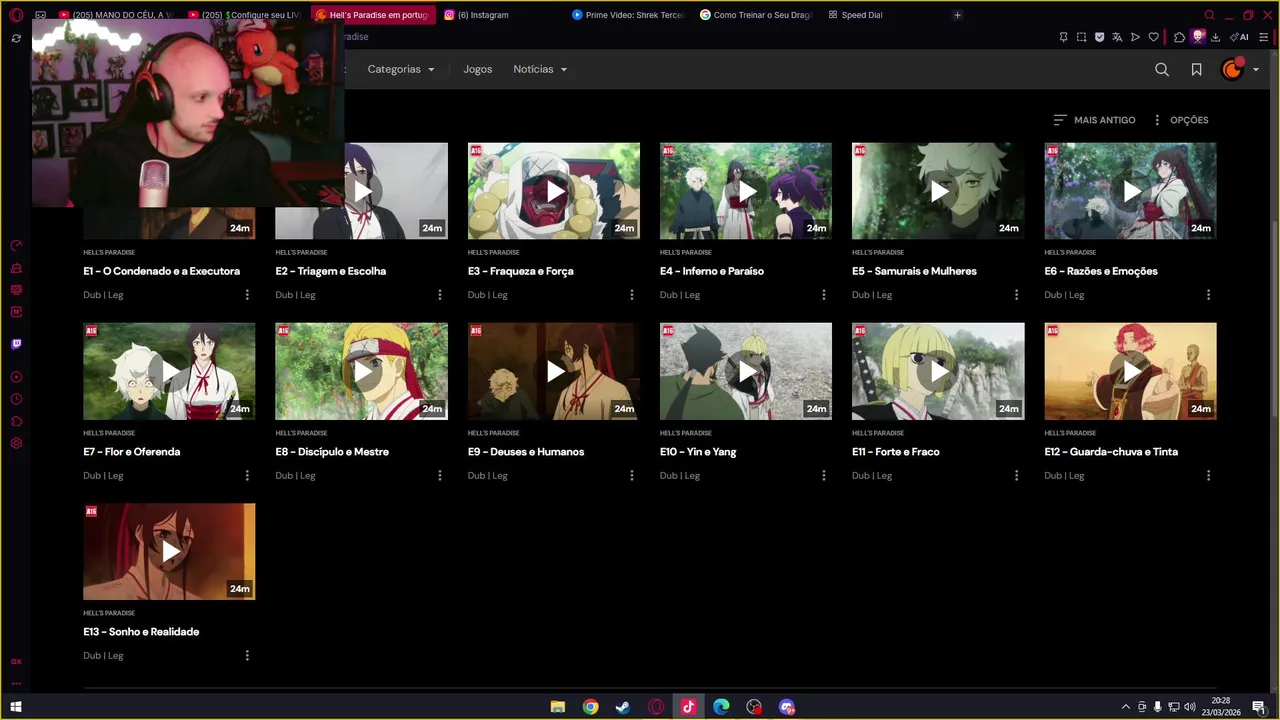Open more options for E9 episode
This screenshot has width=1280, height=720.
pyautogui.click(x=631, y=476)
